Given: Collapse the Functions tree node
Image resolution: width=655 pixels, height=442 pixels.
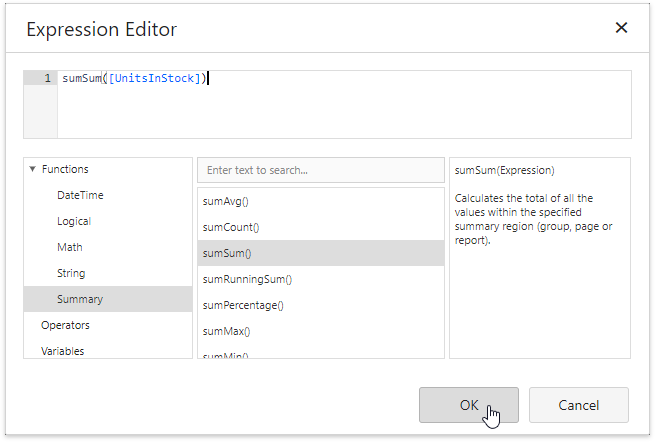Looking at the screenshot, I should tap(33, 169).
